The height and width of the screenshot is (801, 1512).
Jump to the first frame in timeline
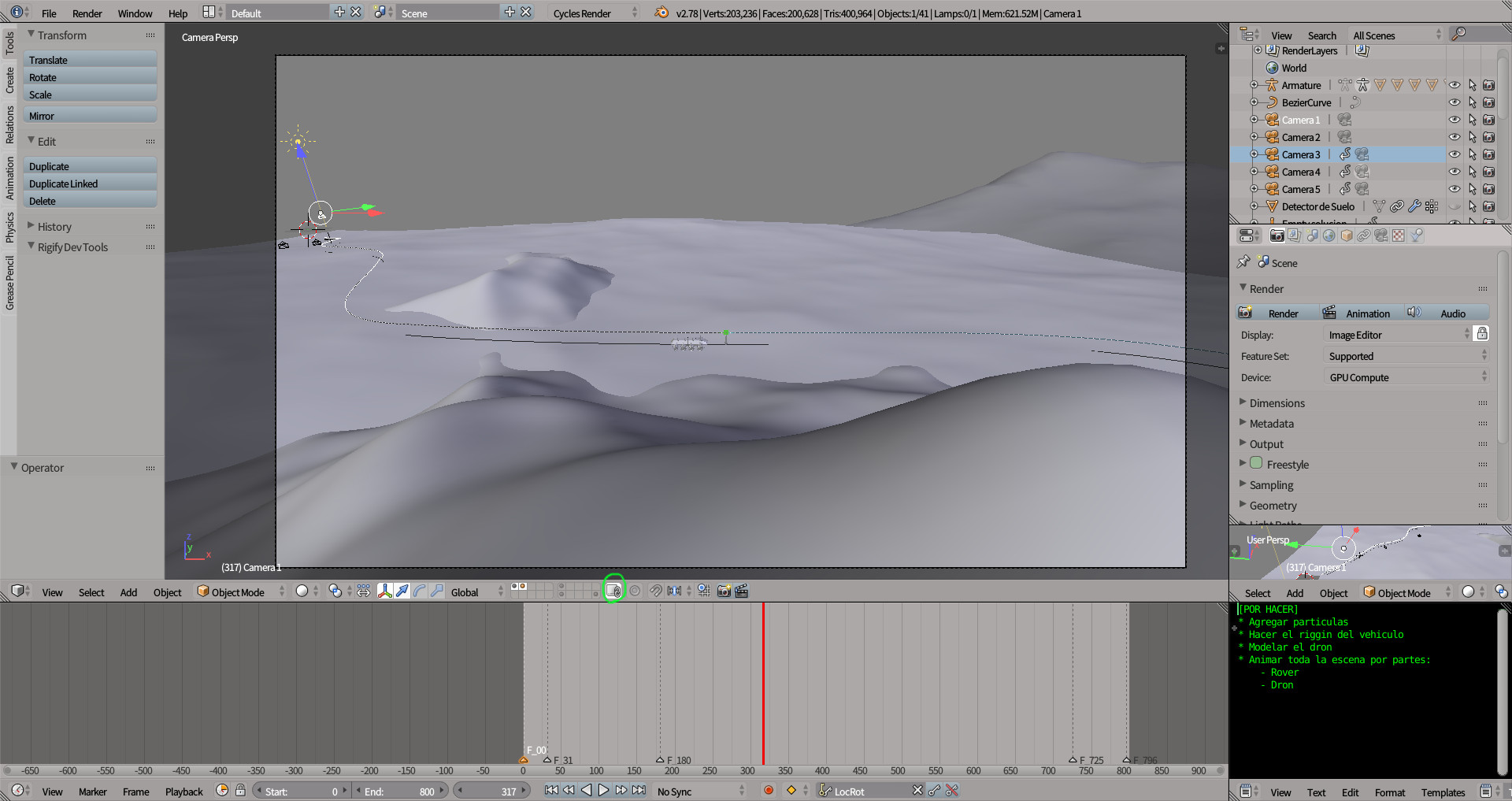[x=551, y=791]
